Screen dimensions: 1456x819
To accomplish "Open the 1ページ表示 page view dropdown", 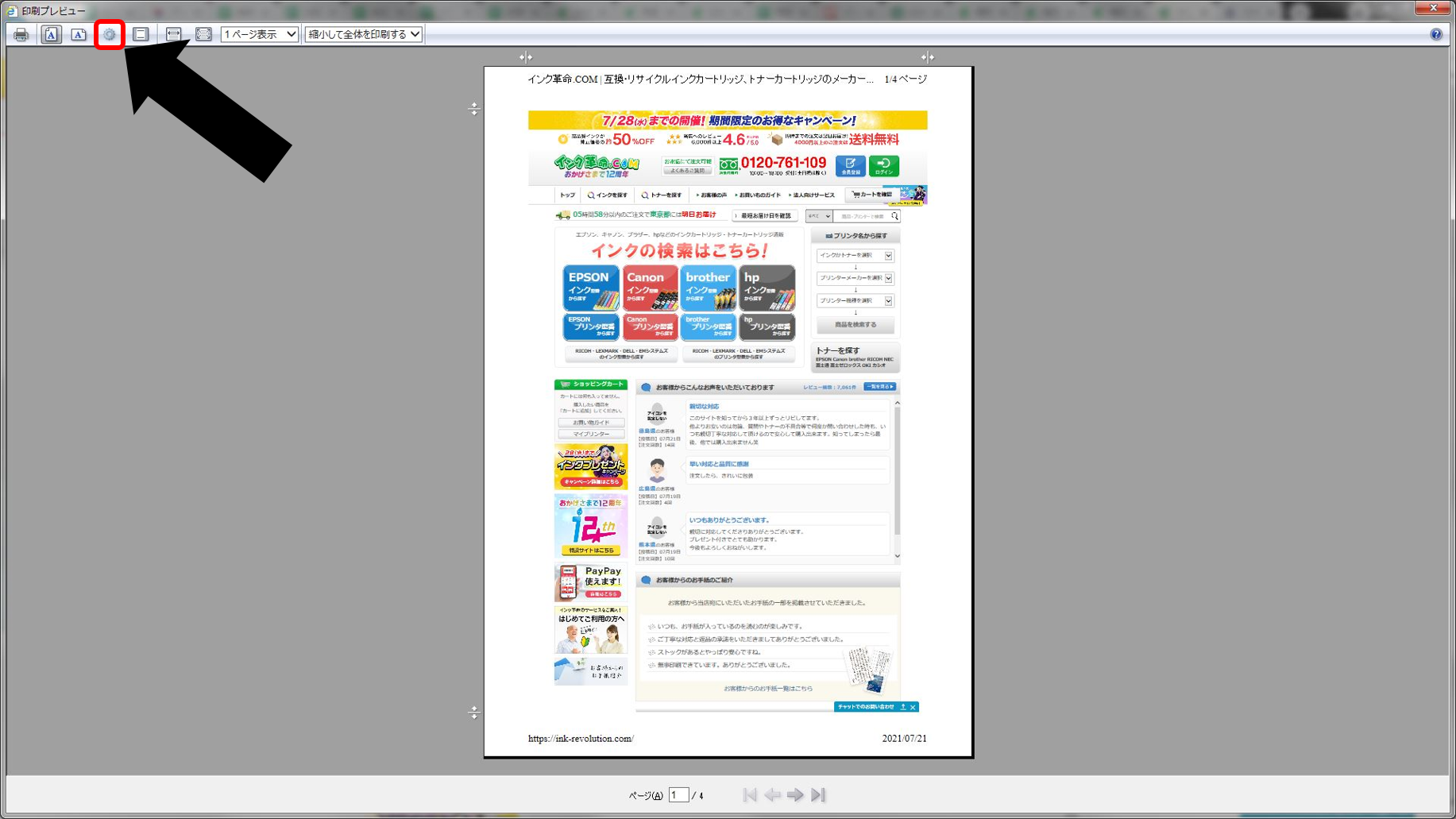I will [x=259, y=34].
